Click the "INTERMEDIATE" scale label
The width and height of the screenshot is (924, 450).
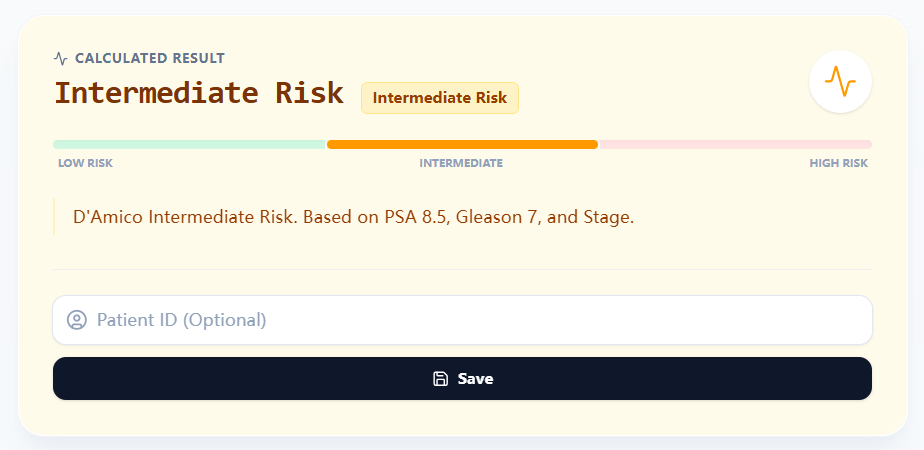tap(461, 163)
